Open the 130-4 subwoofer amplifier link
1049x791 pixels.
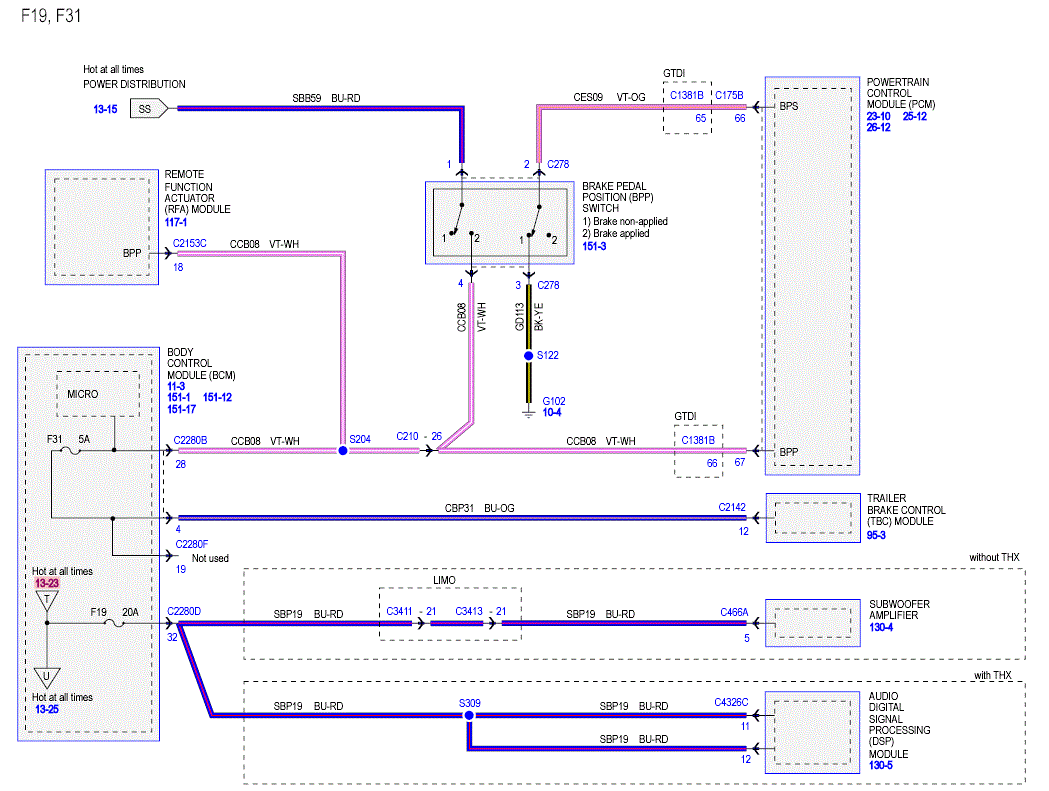coord(881,627)
